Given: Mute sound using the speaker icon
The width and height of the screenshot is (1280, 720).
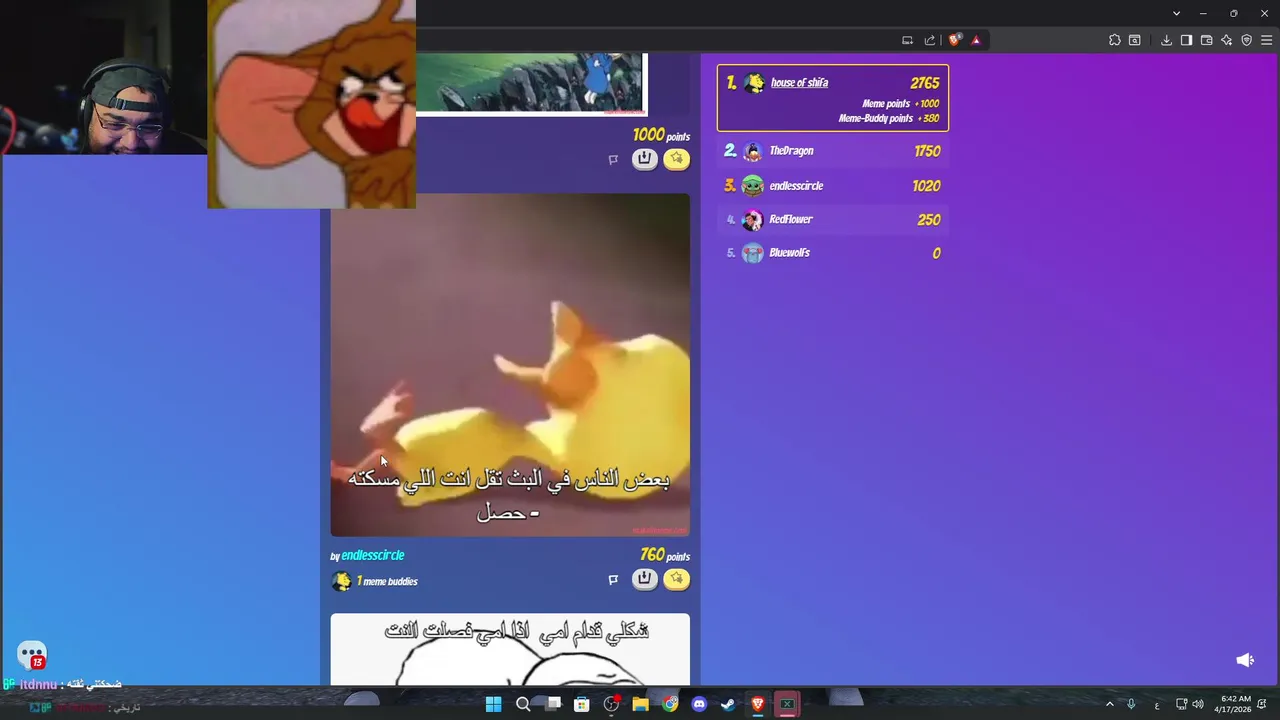Looking at the screenshot, I should coord(1245,660).
